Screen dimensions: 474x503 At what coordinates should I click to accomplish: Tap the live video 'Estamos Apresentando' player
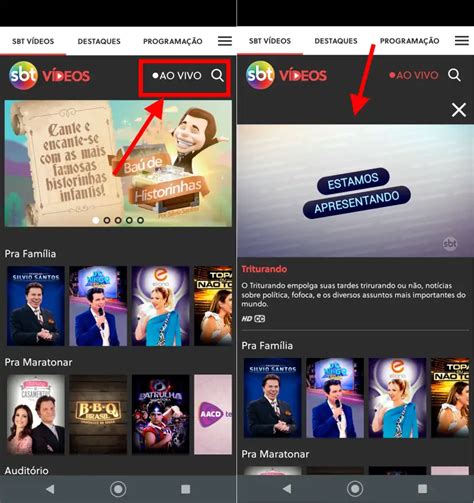(x=355, y=191)
